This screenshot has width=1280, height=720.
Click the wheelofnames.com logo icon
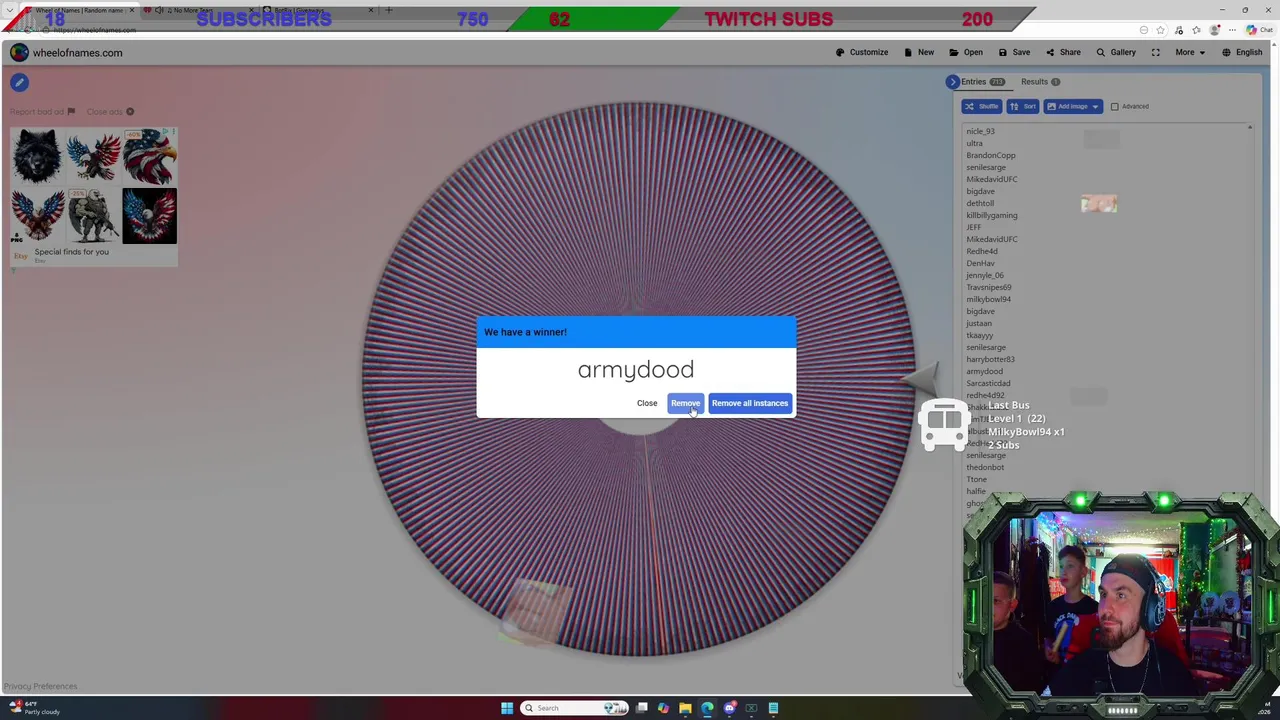click(x=19, y=53)
